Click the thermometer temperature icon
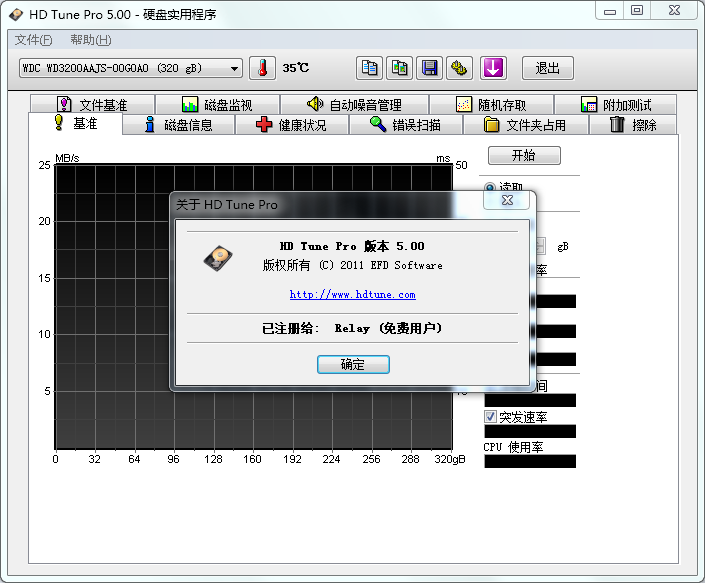This screenshot has width=705, height=583. pyautogui.click(x=262, y=68)
